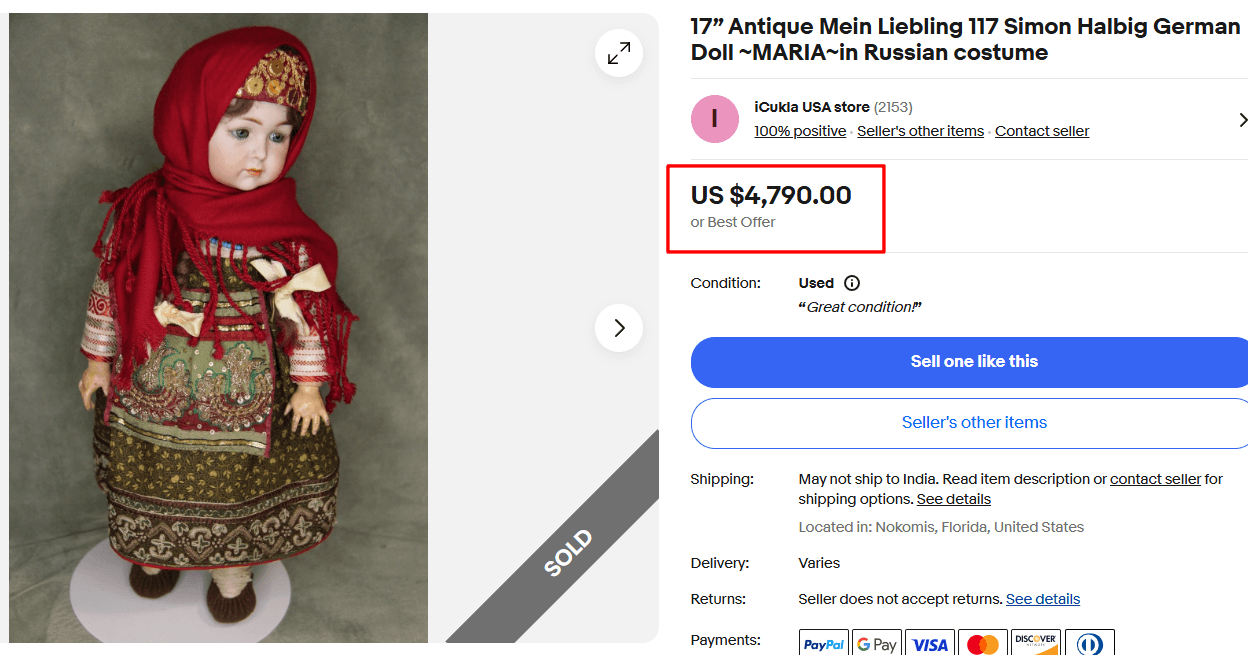The width and height of the screenshot is (1248, 655).
Task: Select the PayPal payment icon
Action: point(823,642)
